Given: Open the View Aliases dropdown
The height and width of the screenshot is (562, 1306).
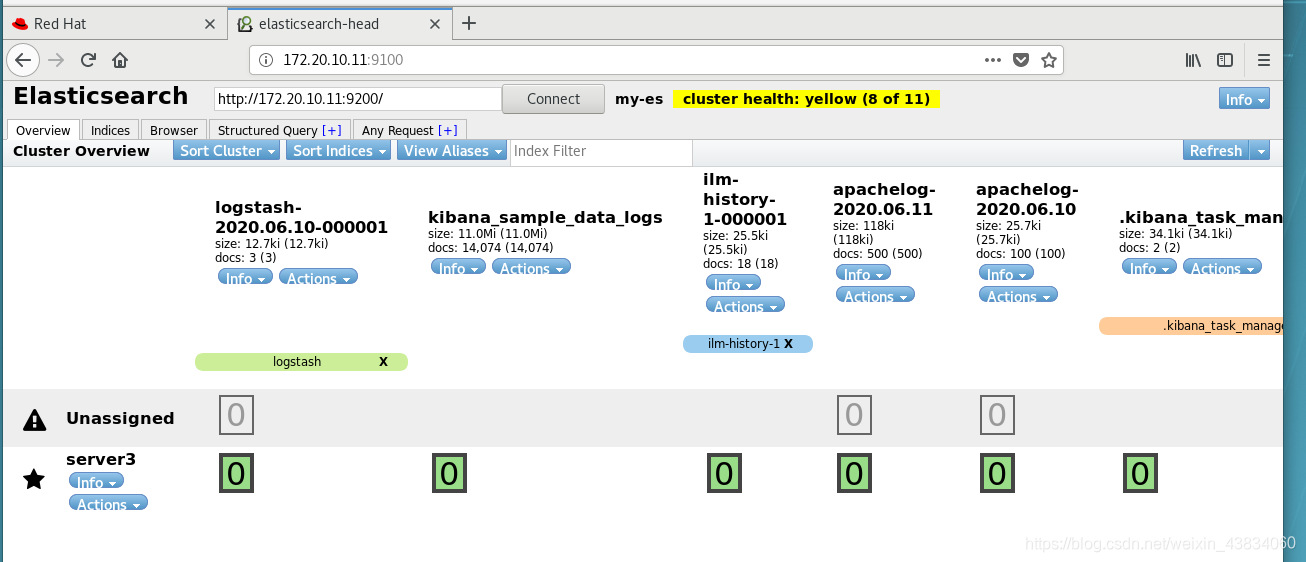Looking at the screenshot, I should pos(452,151).
